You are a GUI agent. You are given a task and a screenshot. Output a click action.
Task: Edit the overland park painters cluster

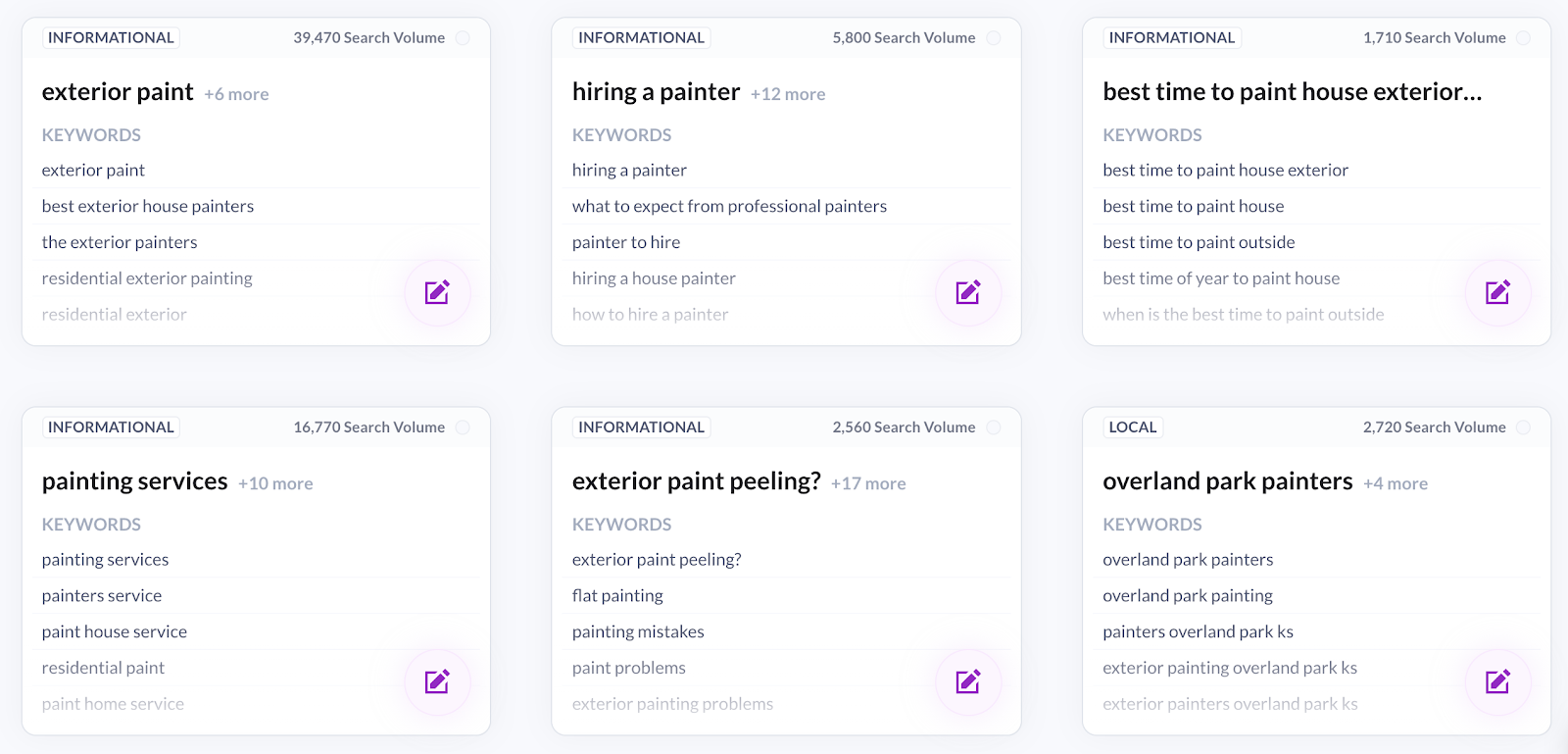1497,681
